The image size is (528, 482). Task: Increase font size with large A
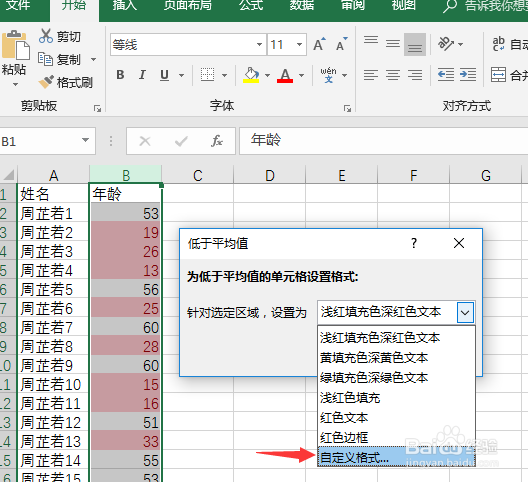click(319, 44)
